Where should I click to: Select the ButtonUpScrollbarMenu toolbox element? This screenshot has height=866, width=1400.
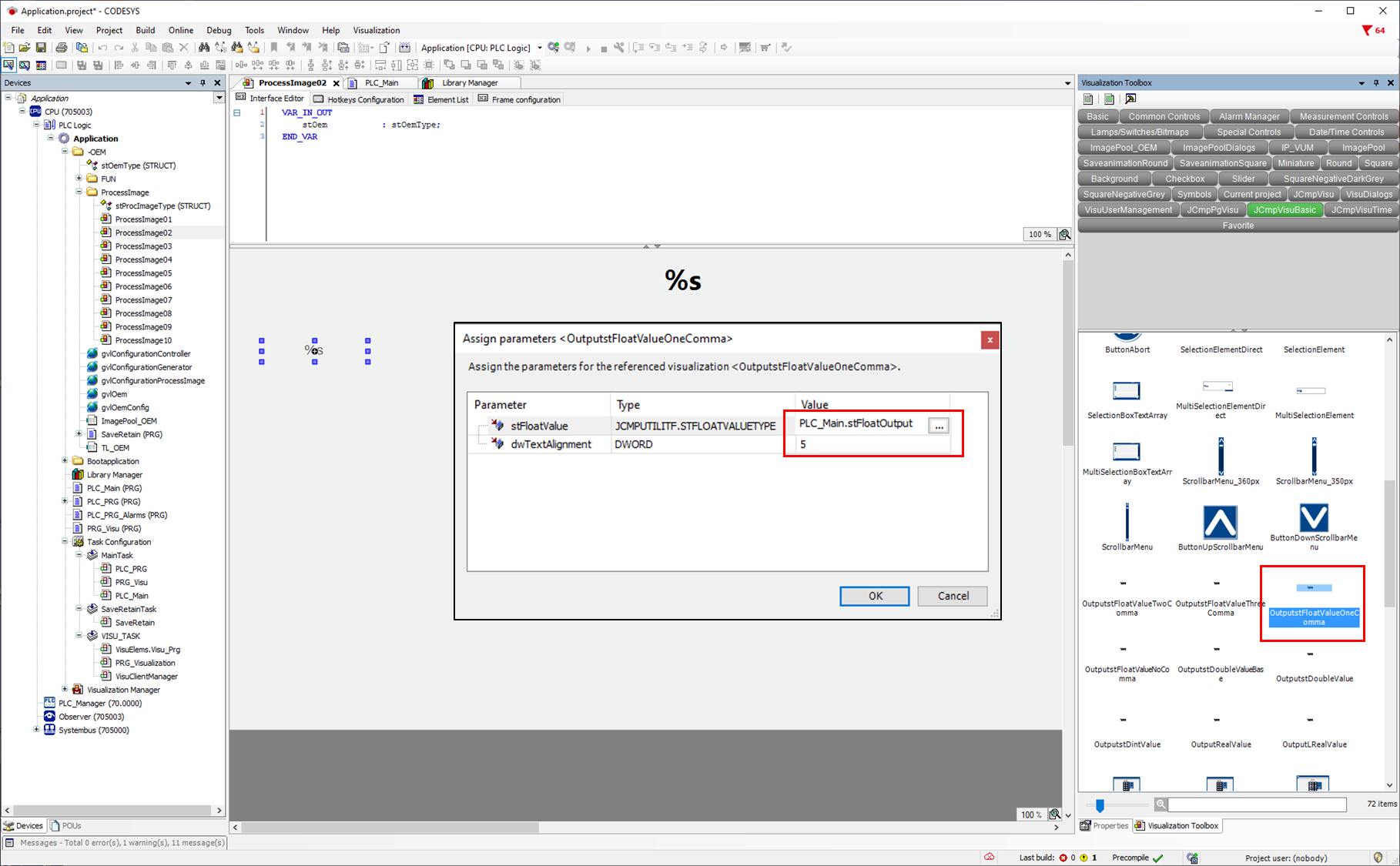[1220, 523]
